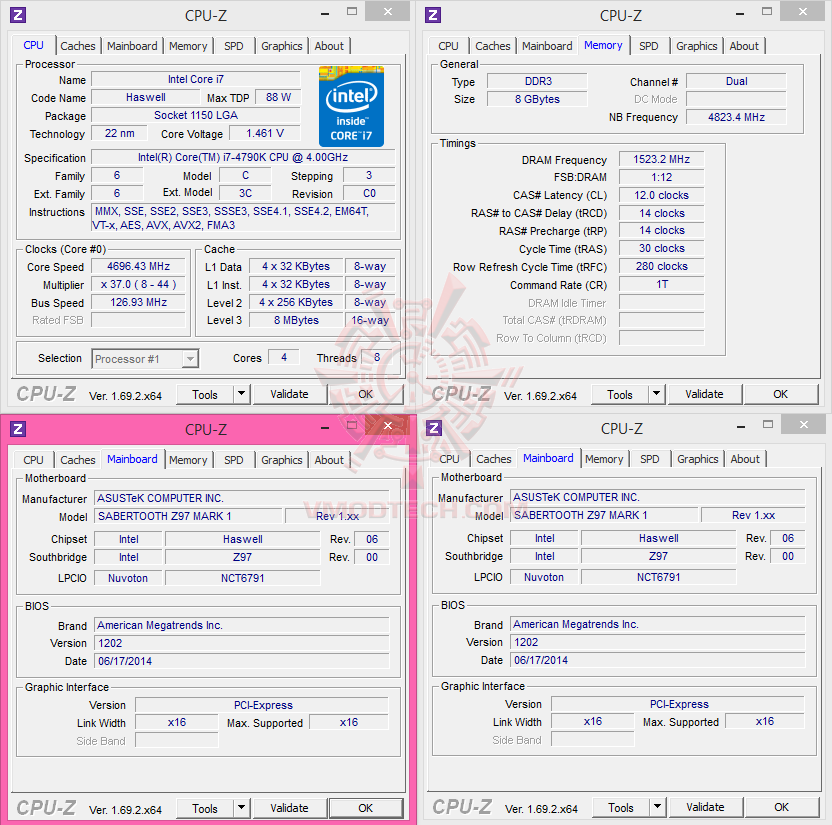Screen dimensions: 832x825
Task: Open the About tab in the gray Mainboard window
Action: pos(745,459)
